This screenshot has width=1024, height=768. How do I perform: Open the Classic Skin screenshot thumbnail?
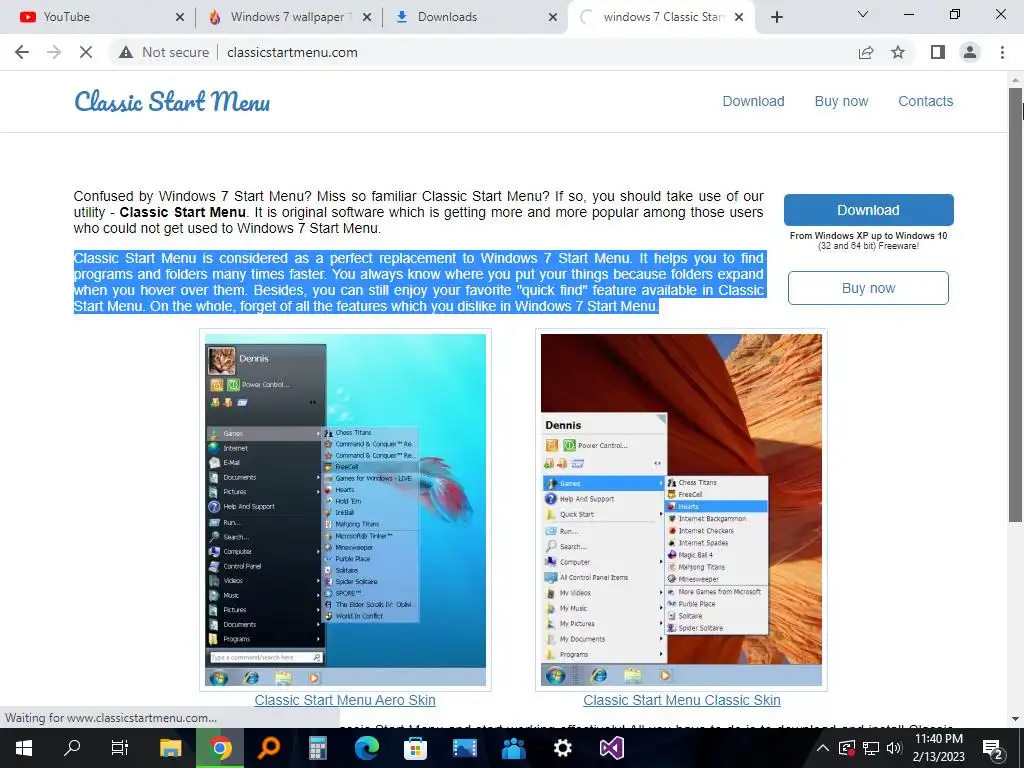coord(681,509)
